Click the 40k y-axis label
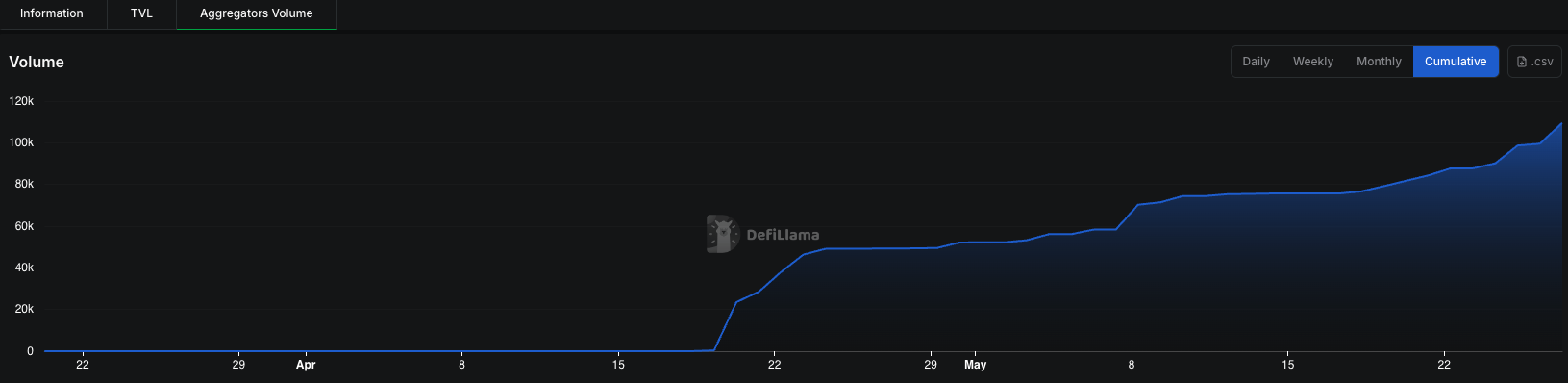This screenshot has height=383, width=1568. point(24,268)
